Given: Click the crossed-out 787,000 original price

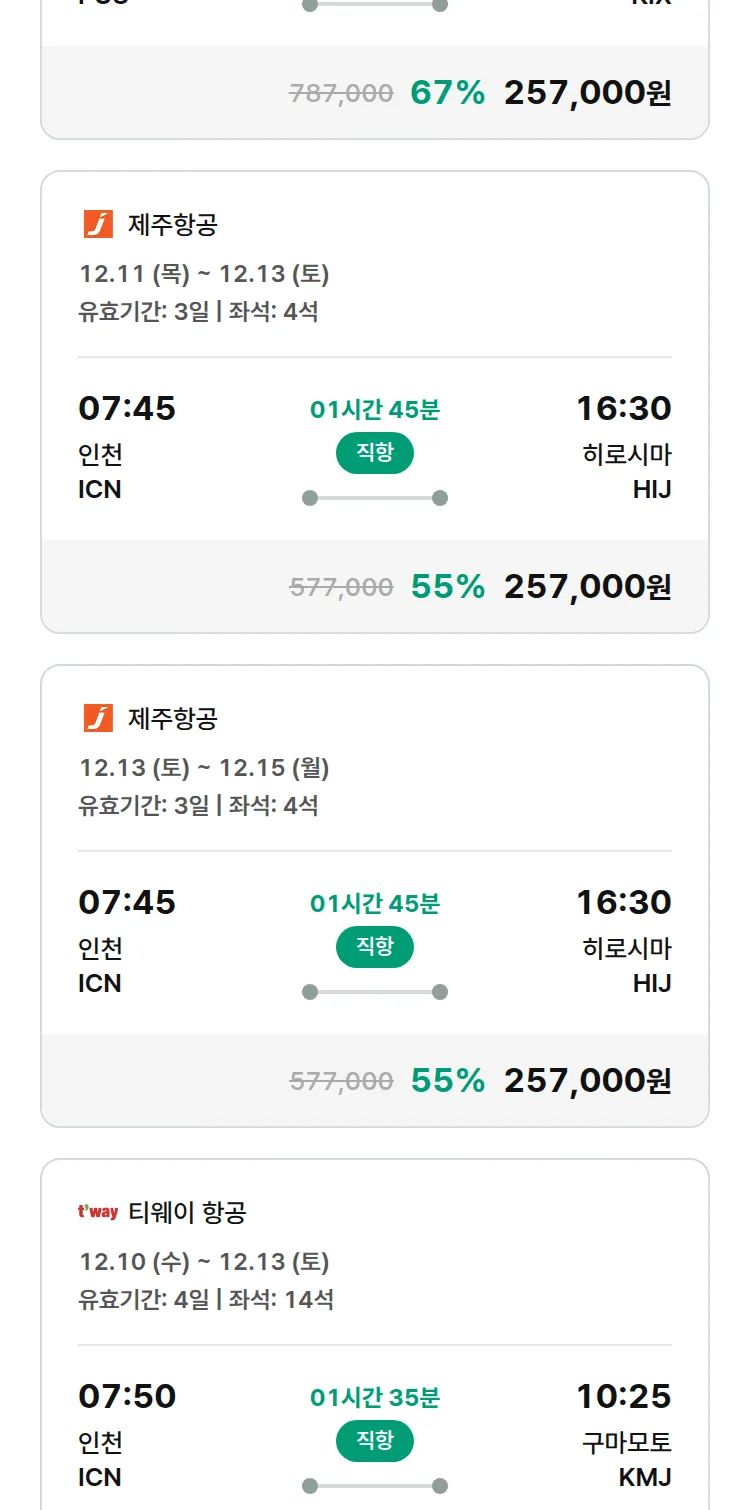Looking at the screenshot, I should click(341, 94).
